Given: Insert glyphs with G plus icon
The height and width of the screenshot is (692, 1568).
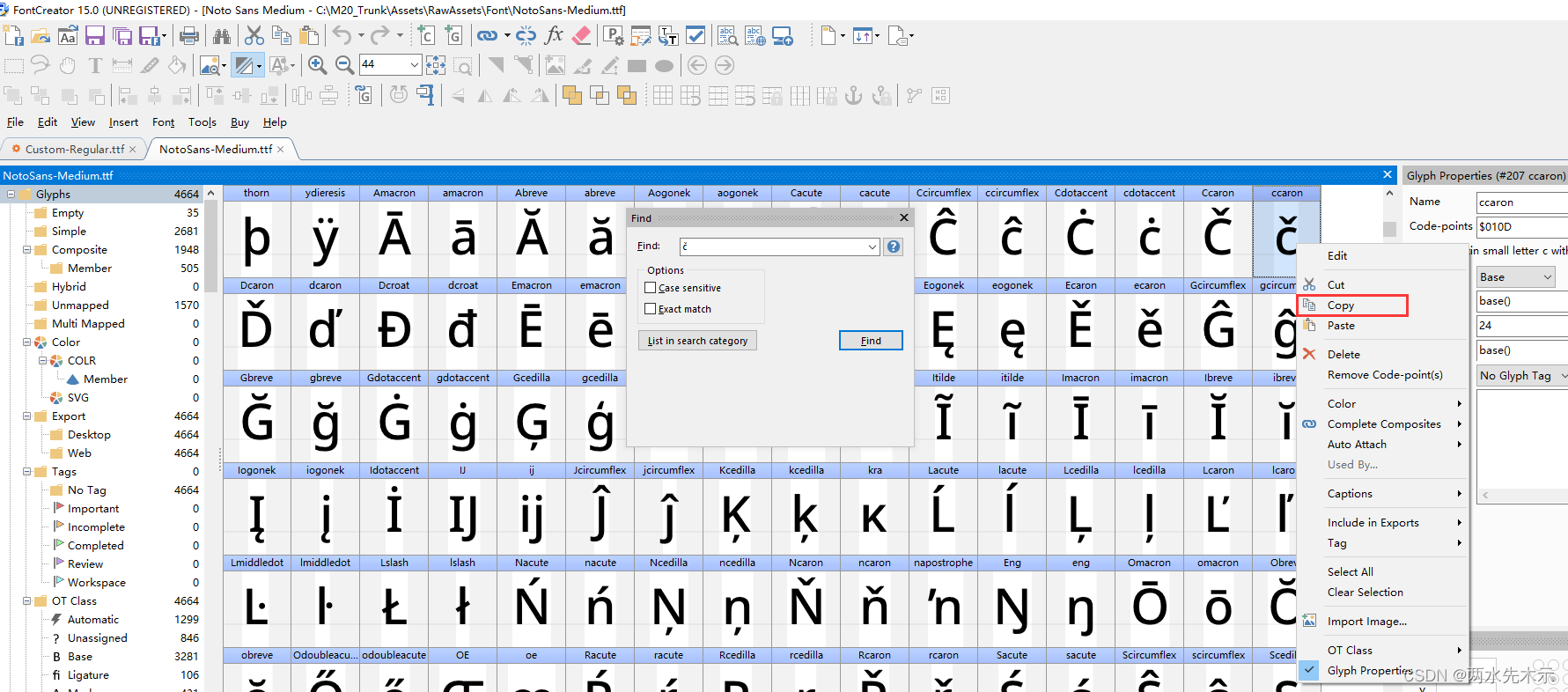Looking at the screenshot, I should click(x=453, y=36).
